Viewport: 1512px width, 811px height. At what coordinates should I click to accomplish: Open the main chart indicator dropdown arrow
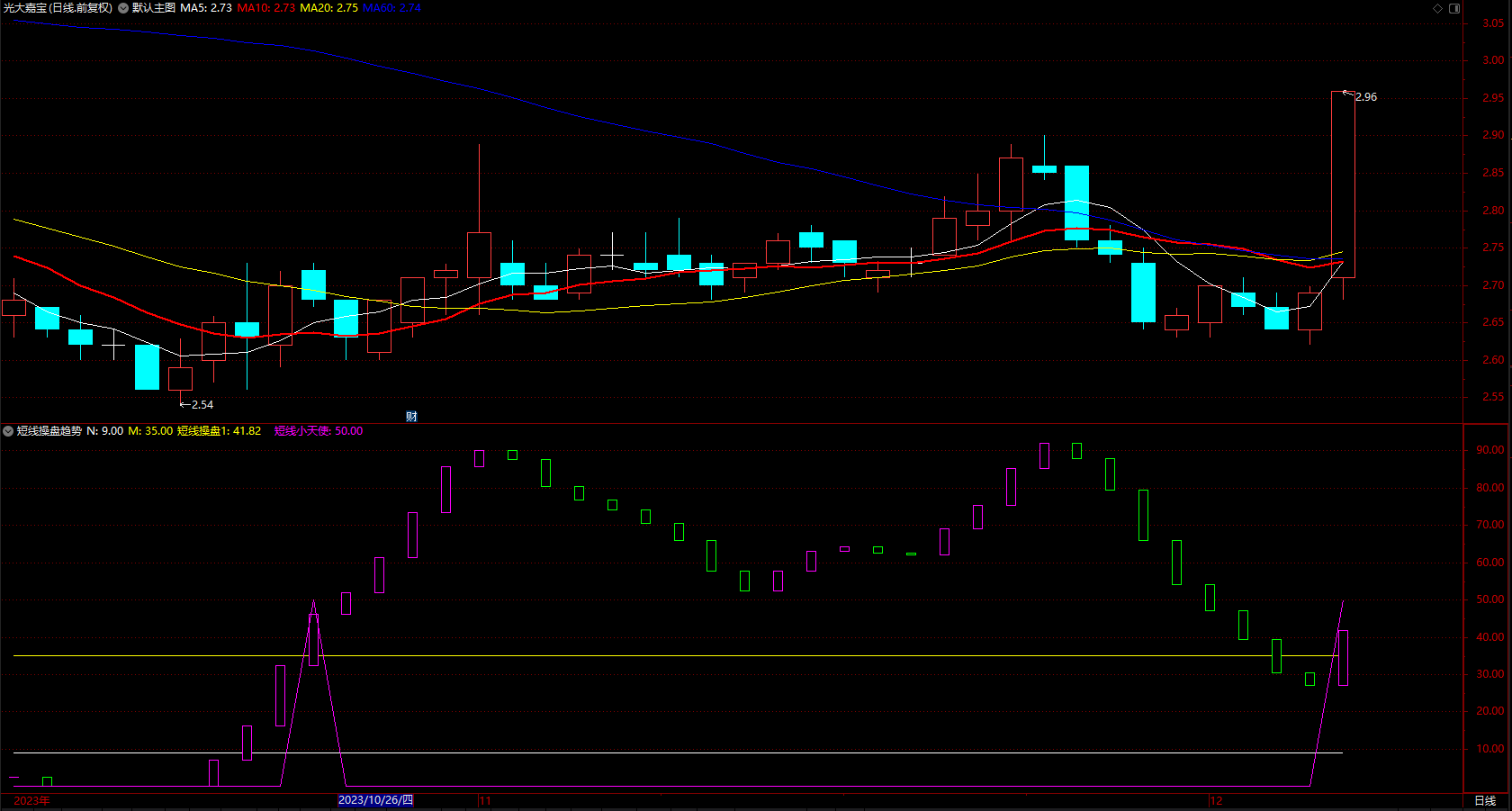(x=123, y=8)
